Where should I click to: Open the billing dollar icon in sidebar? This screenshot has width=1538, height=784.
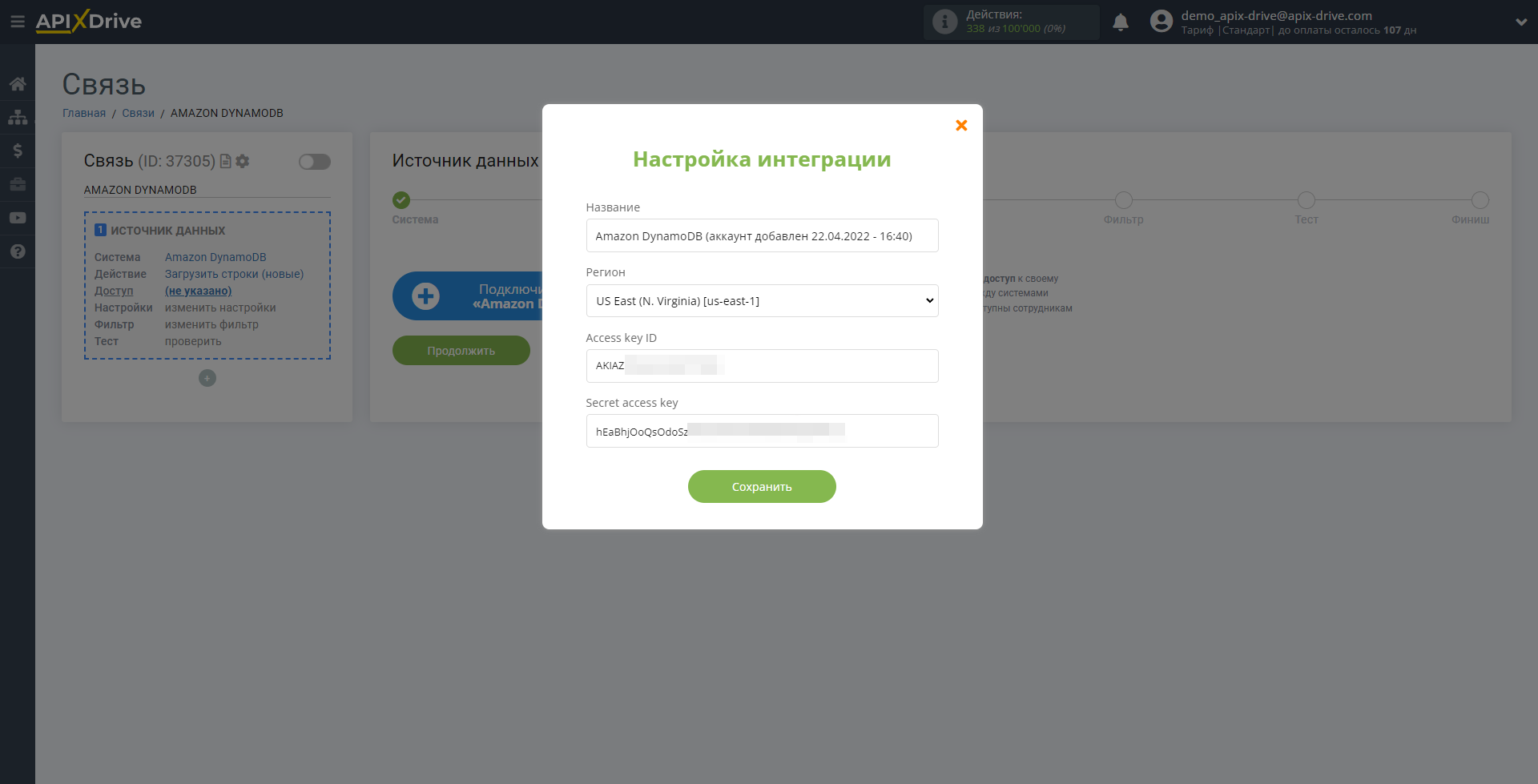click(18, 151)
